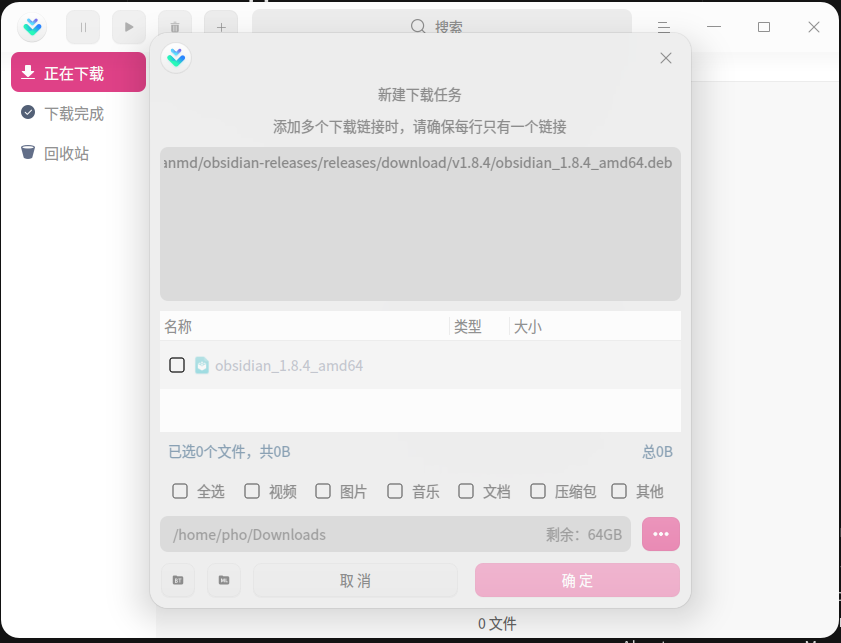Minimize the downloader main window
Image resolution: width=841 pixels, height=643 pixels.
click(x=714, y=27)
